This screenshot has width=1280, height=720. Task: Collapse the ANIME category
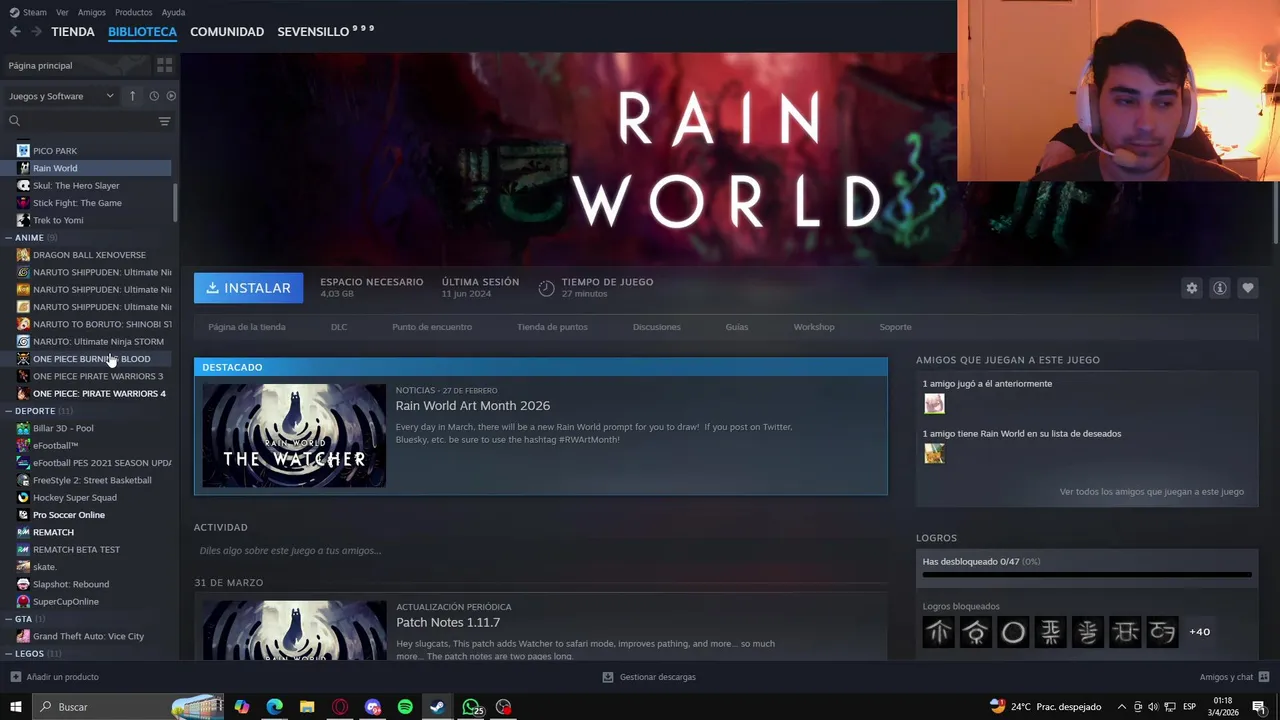pos(8,238)
